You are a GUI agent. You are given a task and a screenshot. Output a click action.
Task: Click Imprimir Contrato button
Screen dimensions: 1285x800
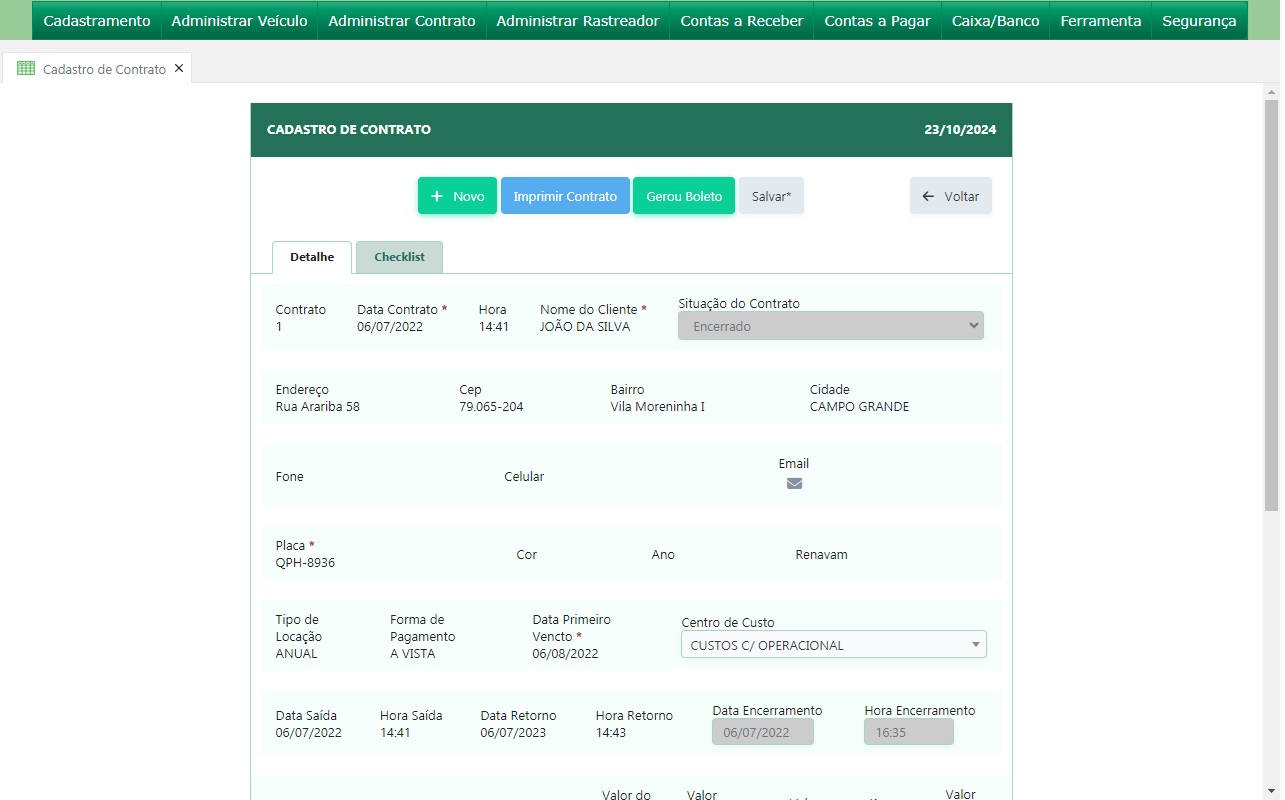[565, 196]
